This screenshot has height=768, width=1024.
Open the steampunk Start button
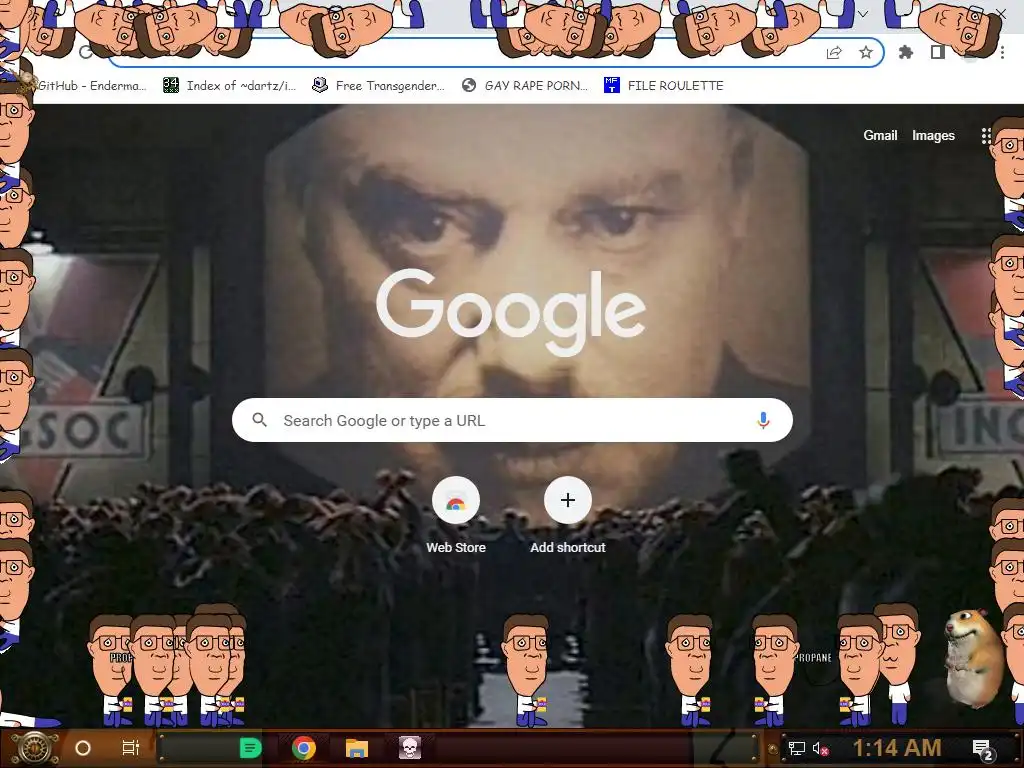tap(35, 748)
